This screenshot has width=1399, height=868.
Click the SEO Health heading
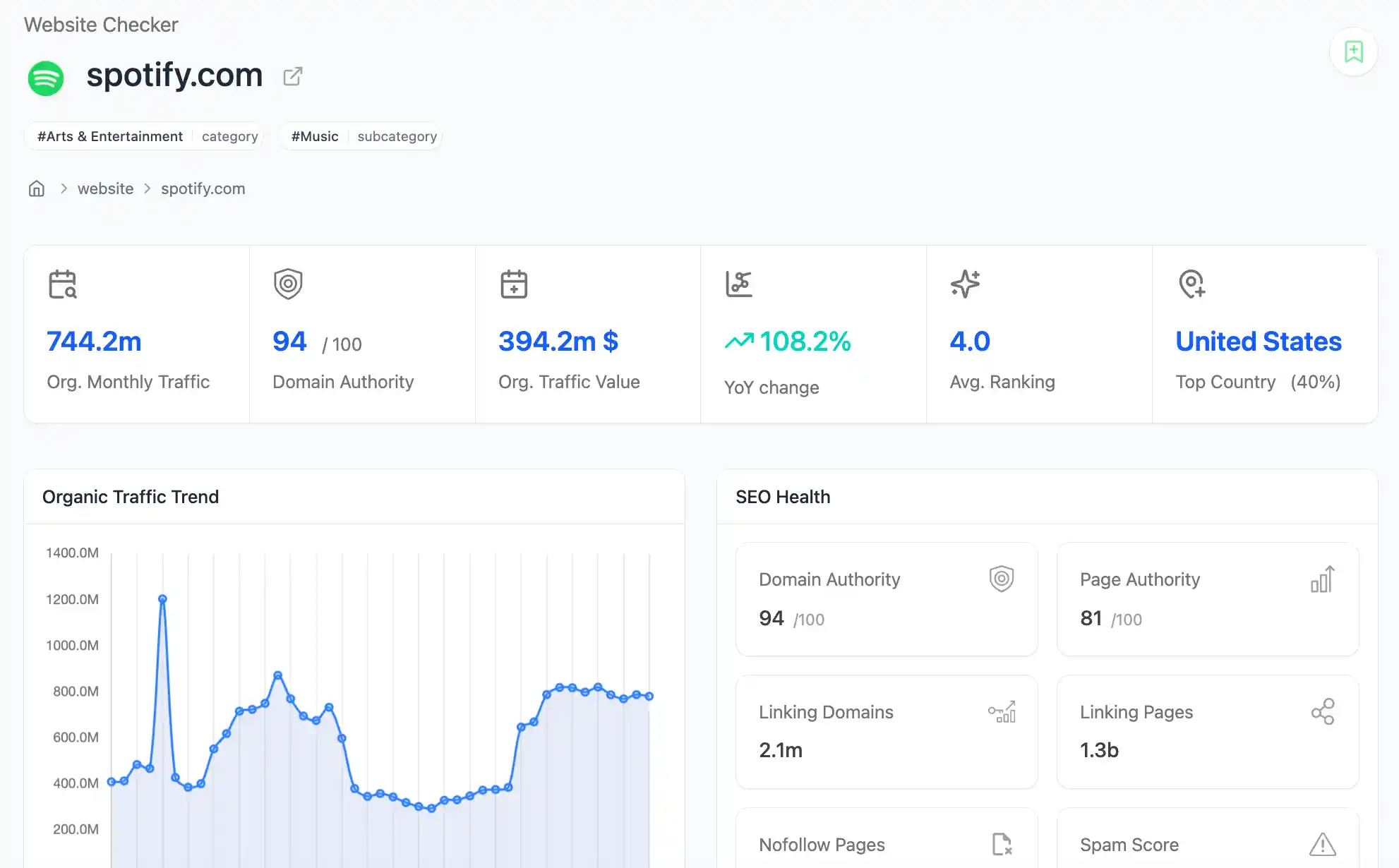783,497
